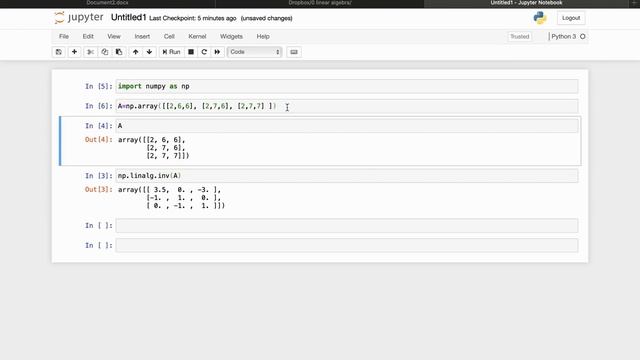Copy selected cells icon
The image size is (640, 360).
pyautogui.click(x=105, y=52)
